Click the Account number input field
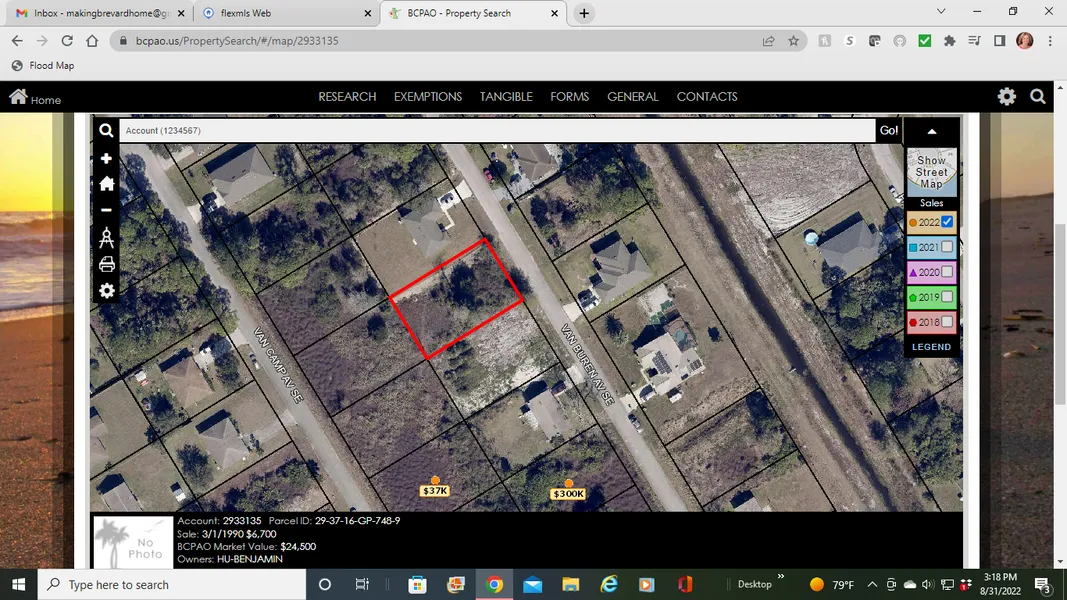Viewport: 1067px width, 600px height. [497, 131]
